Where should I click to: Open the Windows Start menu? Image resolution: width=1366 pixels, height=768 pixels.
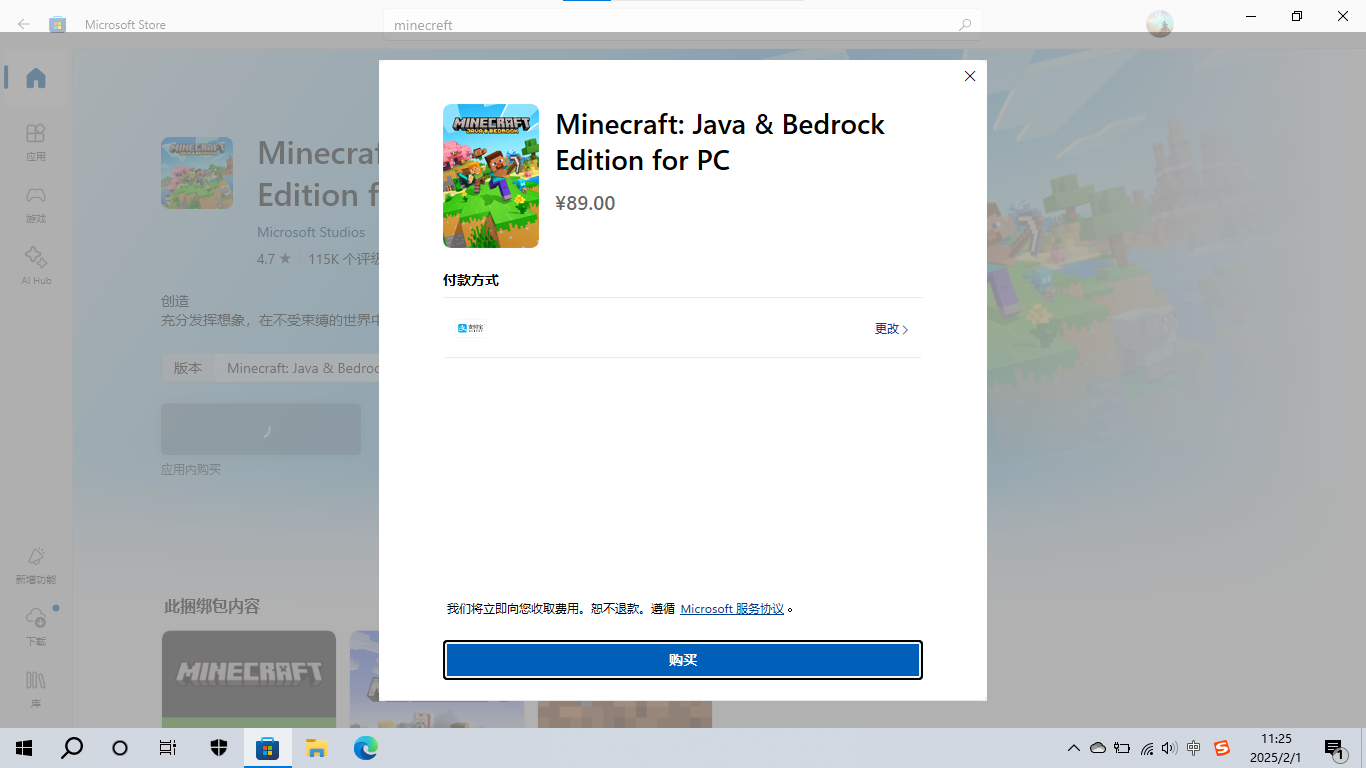[22, 747]
